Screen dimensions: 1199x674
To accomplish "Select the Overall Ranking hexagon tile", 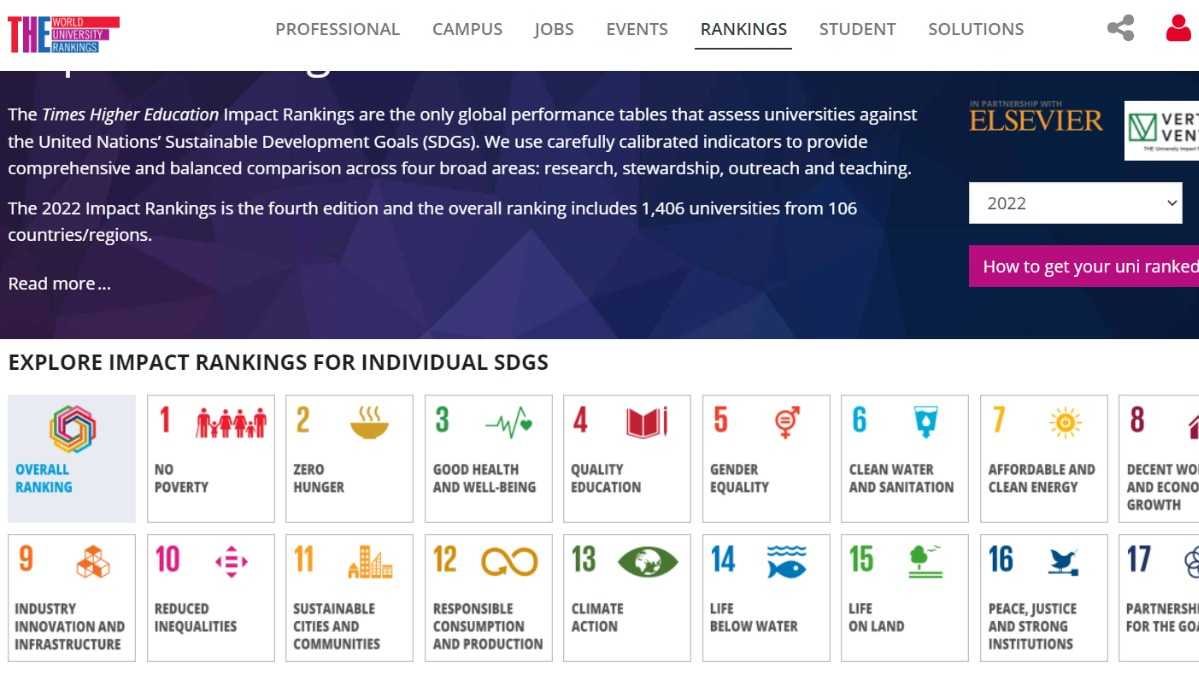I will (x=72, y=458).
